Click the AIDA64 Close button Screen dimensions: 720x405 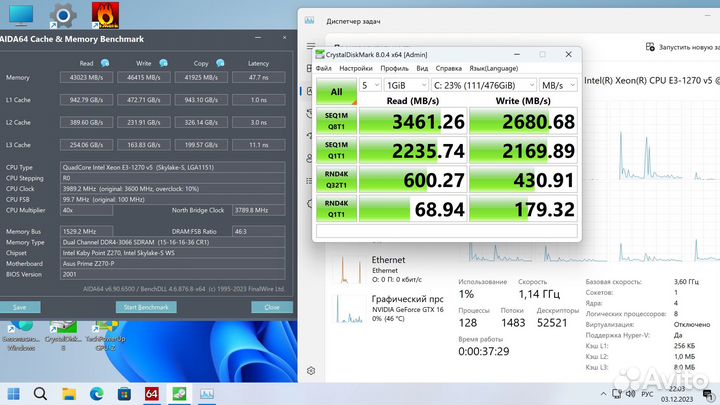[272, 307]
